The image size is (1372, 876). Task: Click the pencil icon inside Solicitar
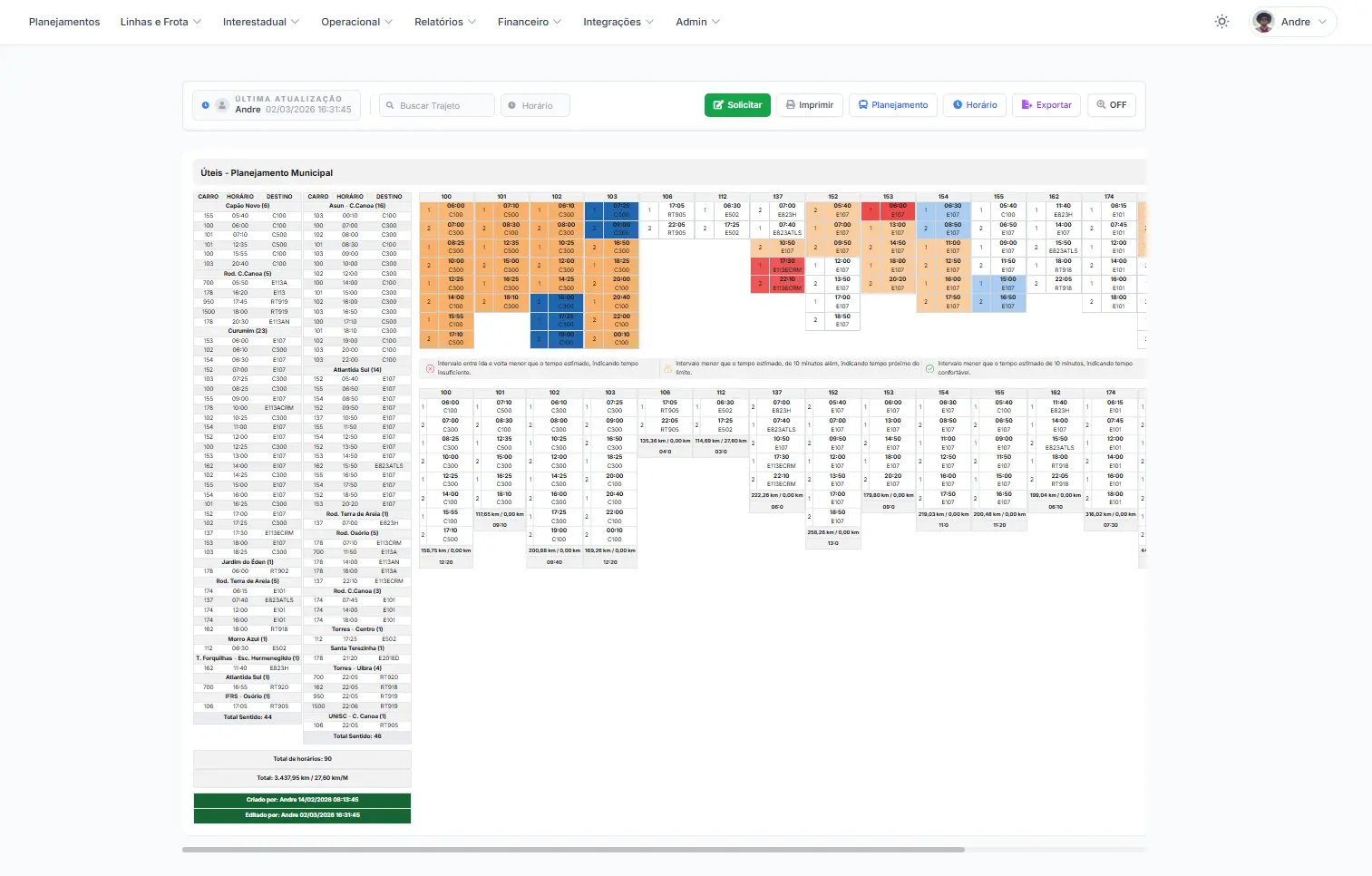point(719,104)
